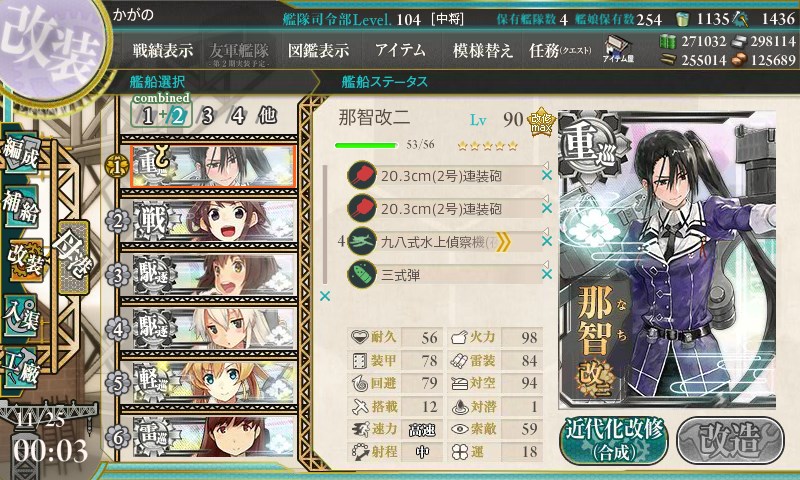This screenshot has height=480, width=800.
Task: Open the 補給 resupply sidebar icon
Action: click(21, 207)
